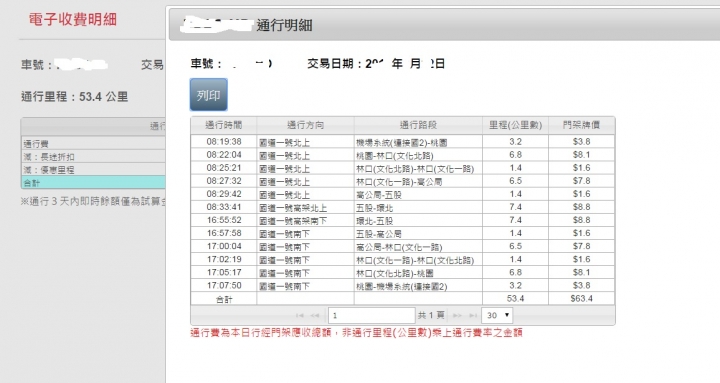Select the $63.4 total price cell
The width and height of the screenshot is (720, 383).
tap(581, 299)
